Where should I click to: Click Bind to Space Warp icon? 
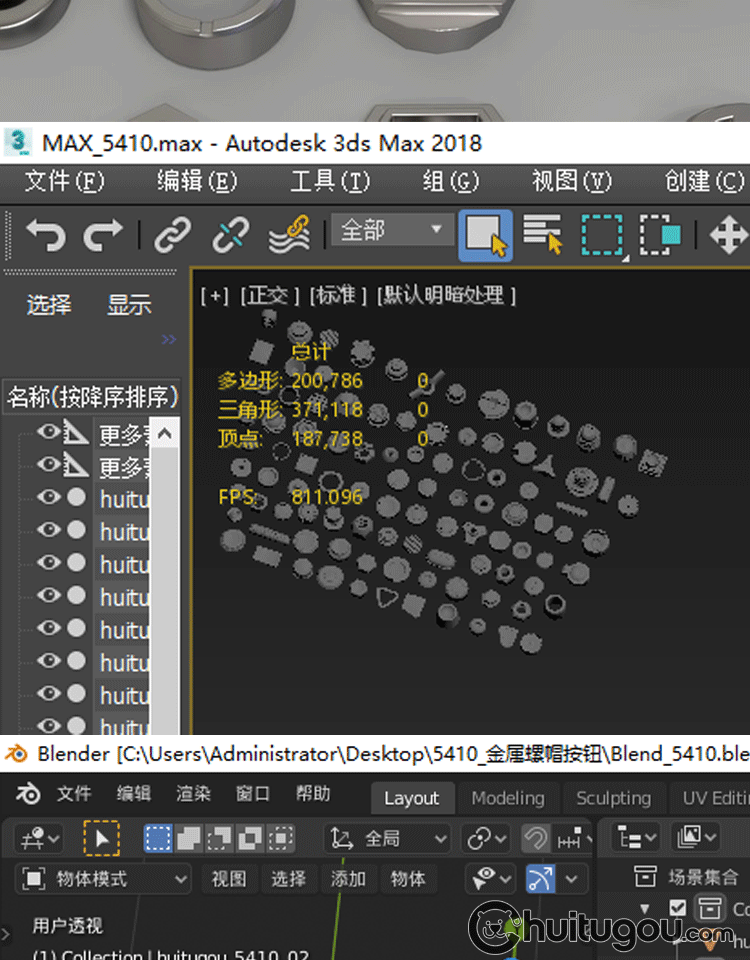(289, 235)
